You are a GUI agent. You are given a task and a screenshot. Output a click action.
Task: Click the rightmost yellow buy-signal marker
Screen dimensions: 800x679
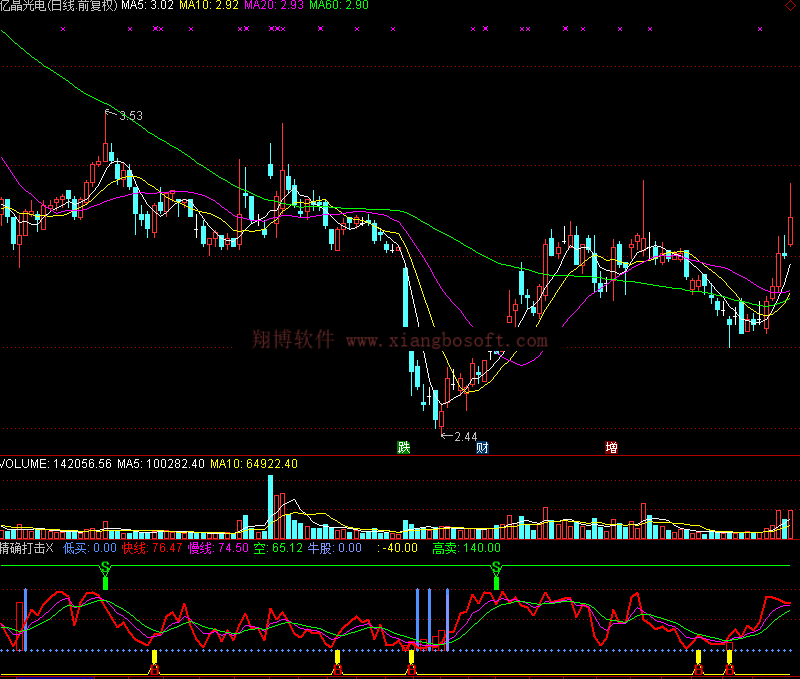pyautogui.click(x=729, y=658)
